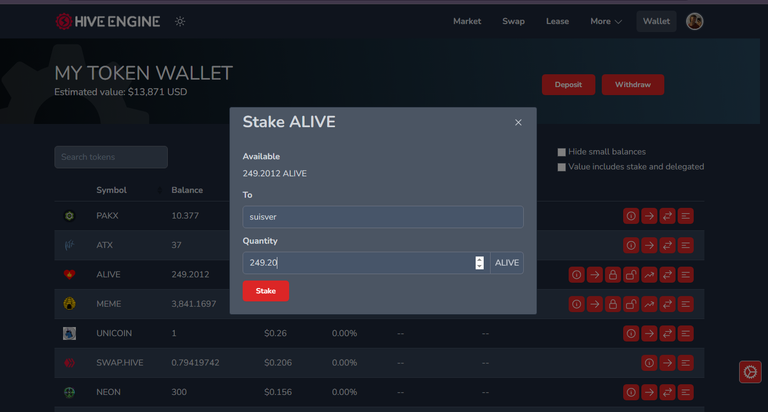The height and width of the screenshot is (412, 768).
Task: Open history list icon for SWAP.HIVE
Action: point(685,363)
